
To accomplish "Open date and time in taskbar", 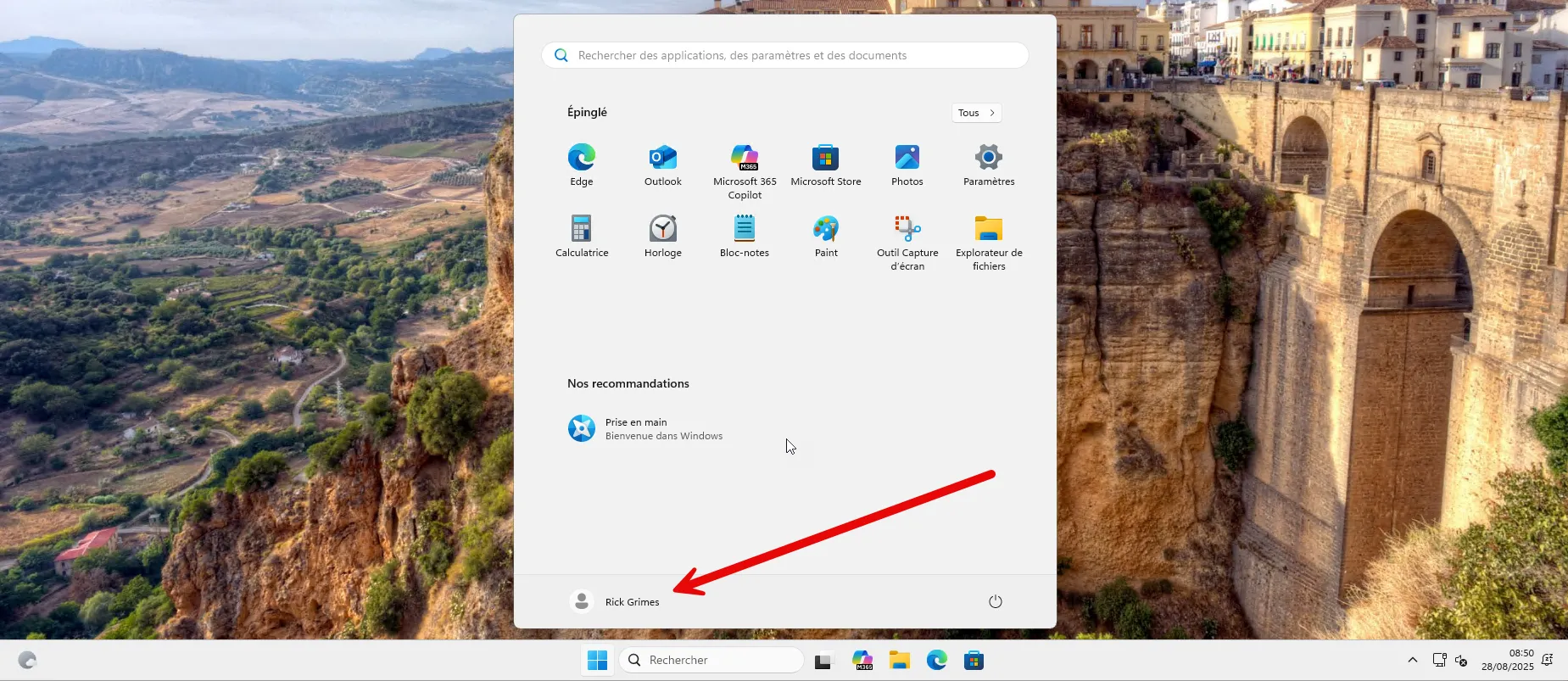I will pyautogui.click(x=1507, y=660).
